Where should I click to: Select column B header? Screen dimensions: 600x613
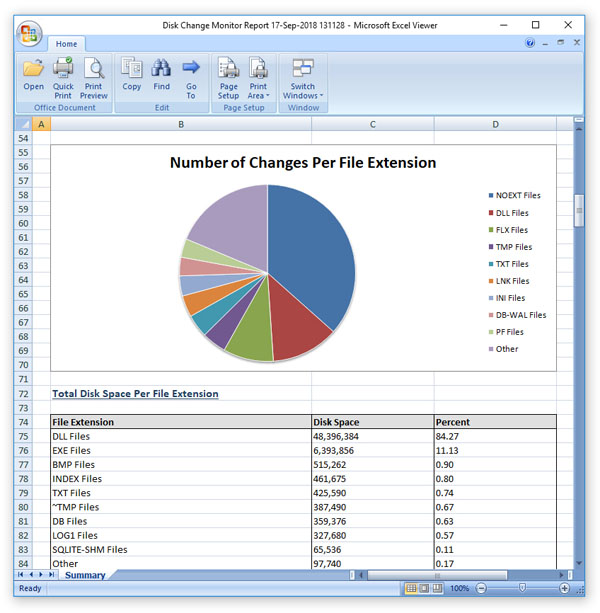click(181, 124)
